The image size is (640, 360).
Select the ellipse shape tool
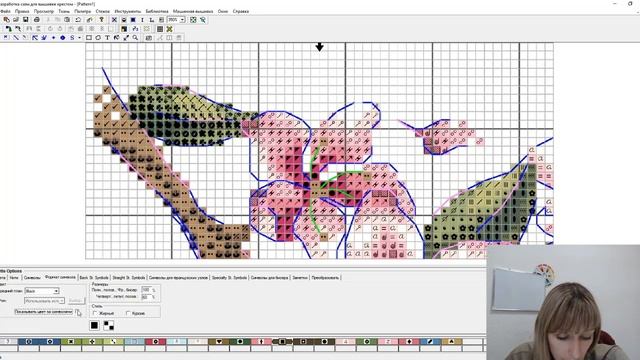click(98, 38)
